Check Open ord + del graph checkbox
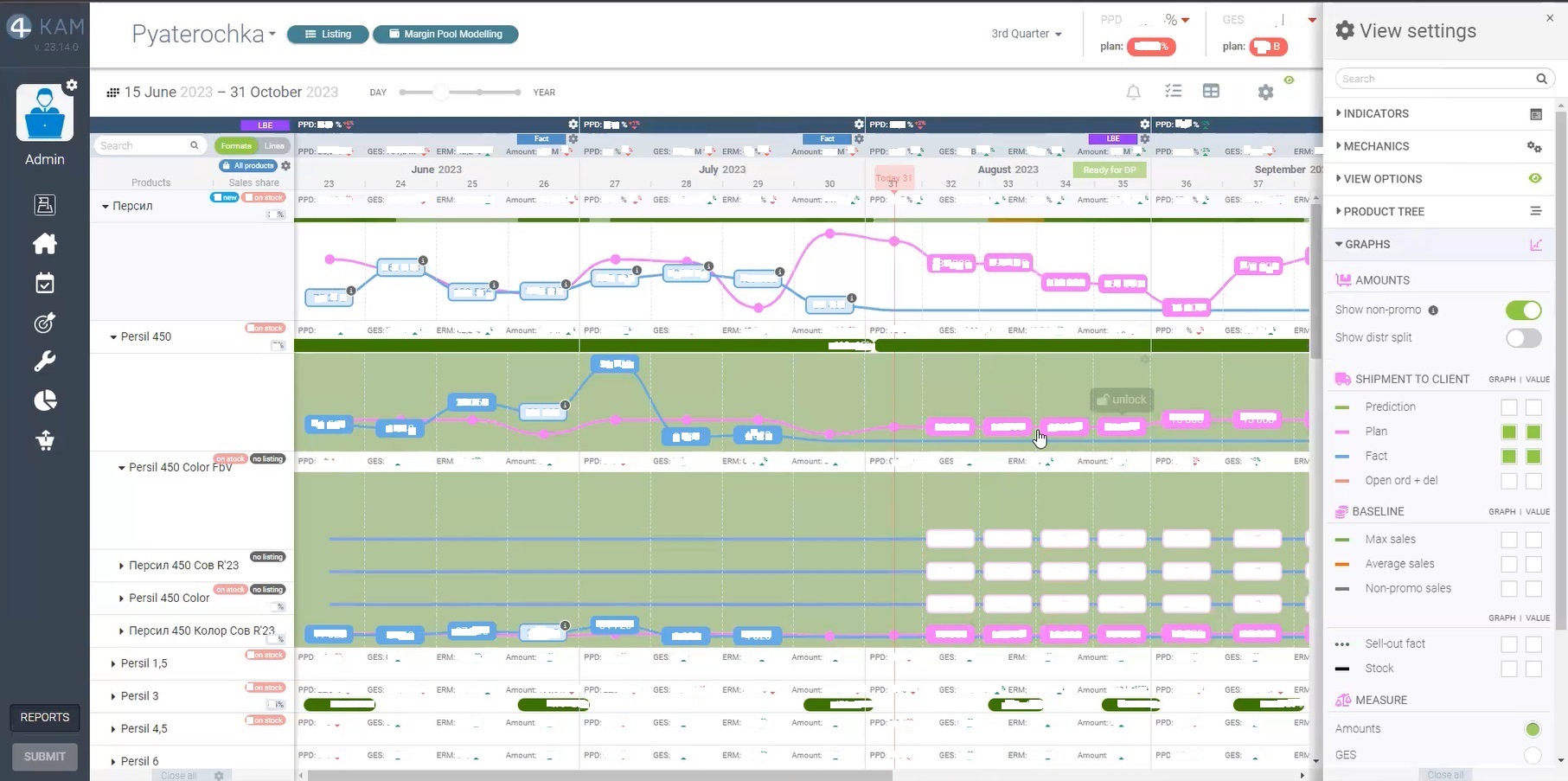Screen dimensions: 1568x781 click(1509, 481)
